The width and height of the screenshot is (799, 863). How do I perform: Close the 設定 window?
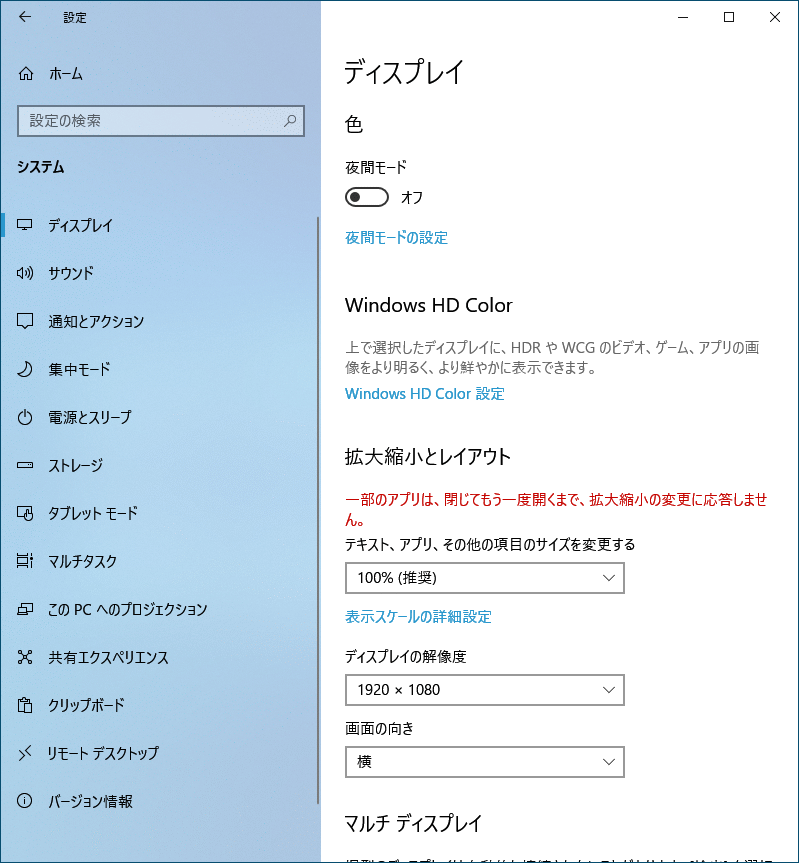click(775, 17)
